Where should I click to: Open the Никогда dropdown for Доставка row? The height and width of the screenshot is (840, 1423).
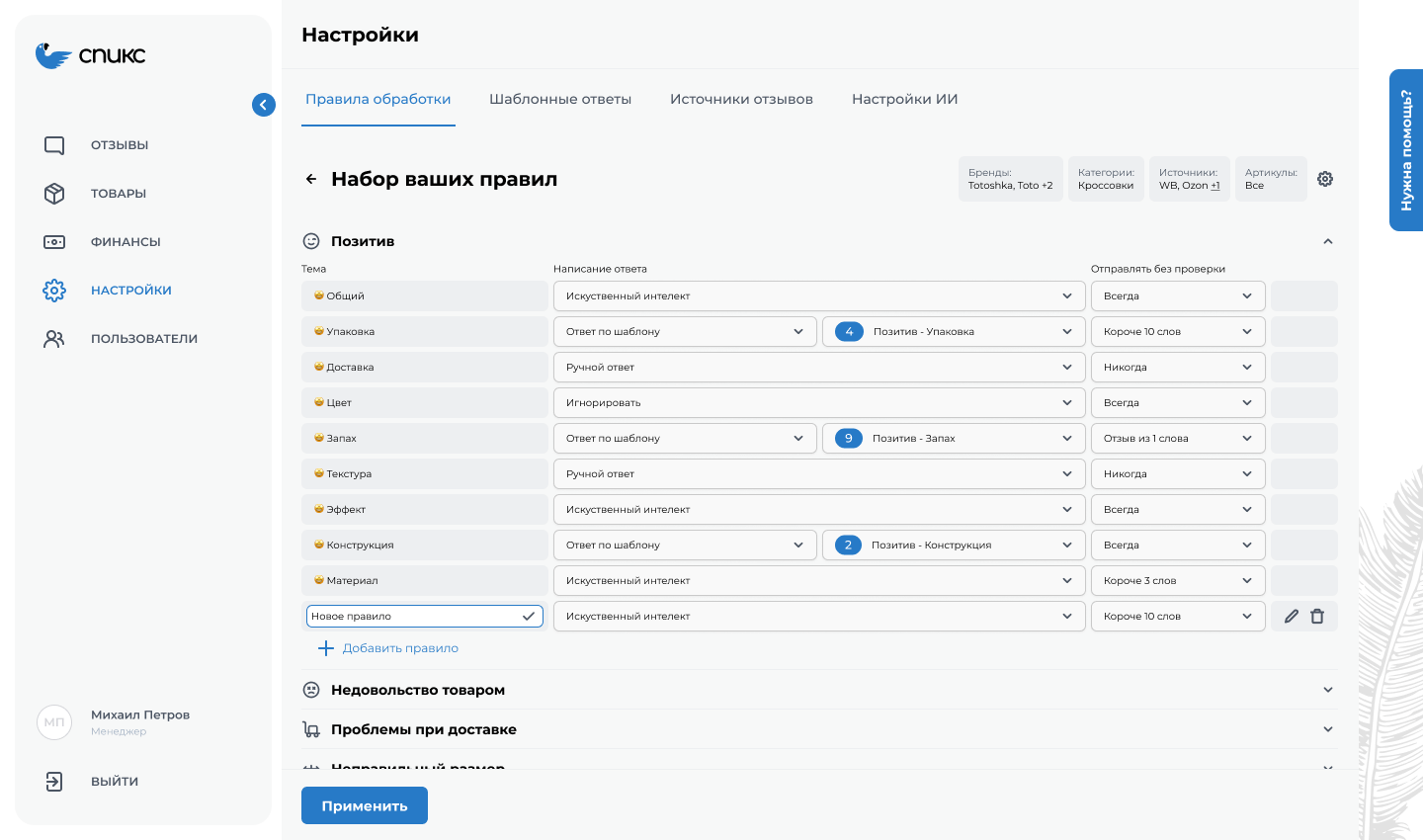pyautogui.click(x=1178, y=367)
